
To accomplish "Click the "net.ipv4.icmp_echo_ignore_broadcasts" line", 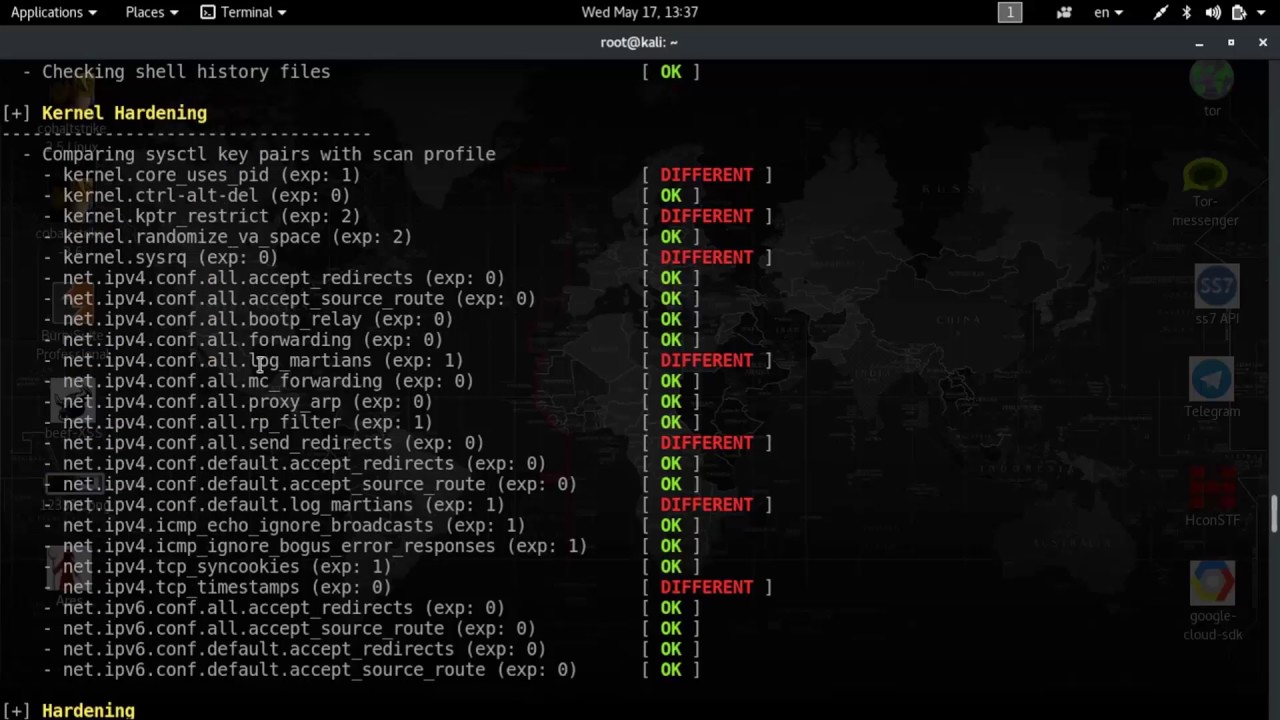I will coord(294,525).
